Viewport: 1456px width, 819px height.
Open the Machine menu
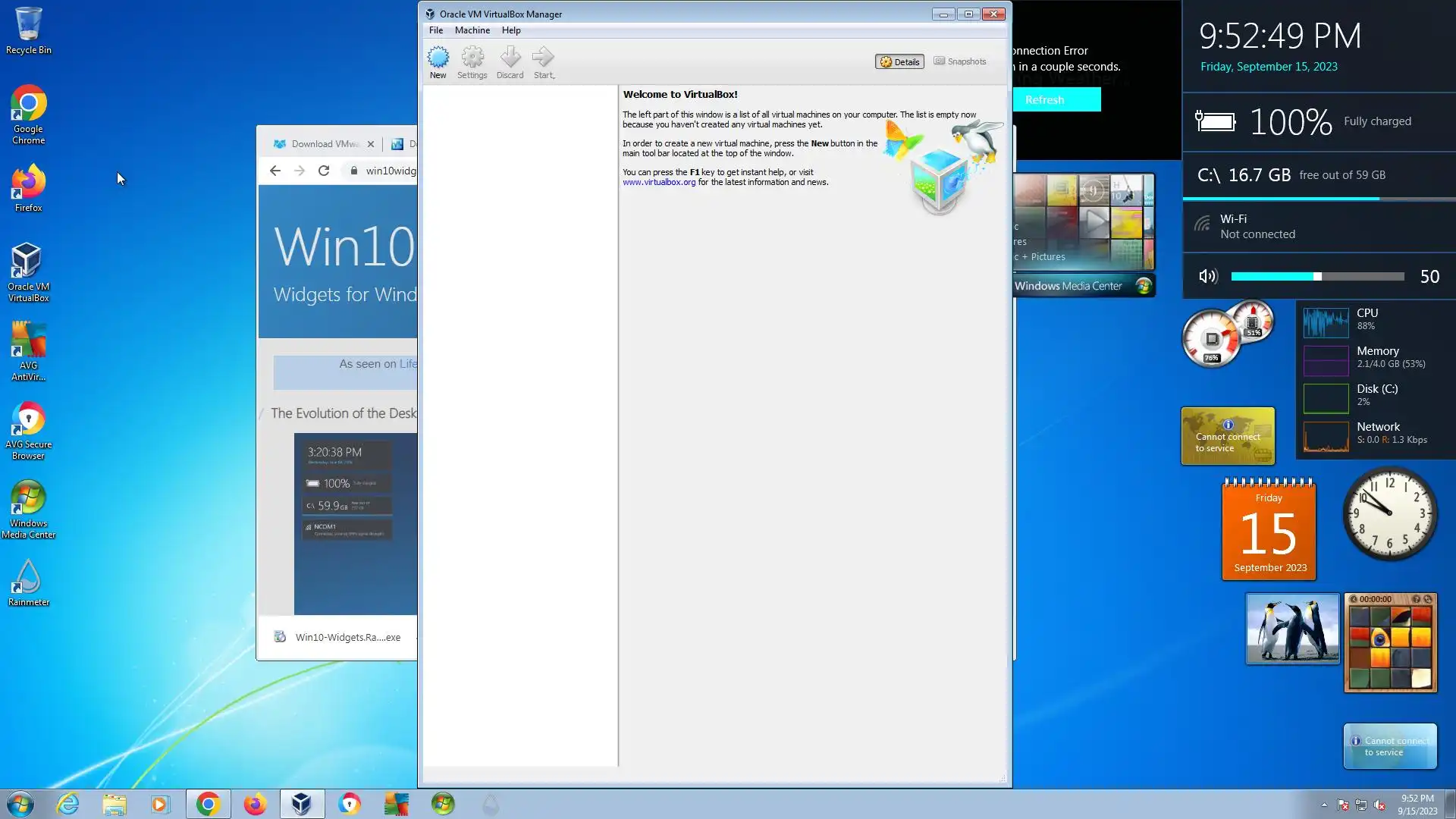coord(472,30)
